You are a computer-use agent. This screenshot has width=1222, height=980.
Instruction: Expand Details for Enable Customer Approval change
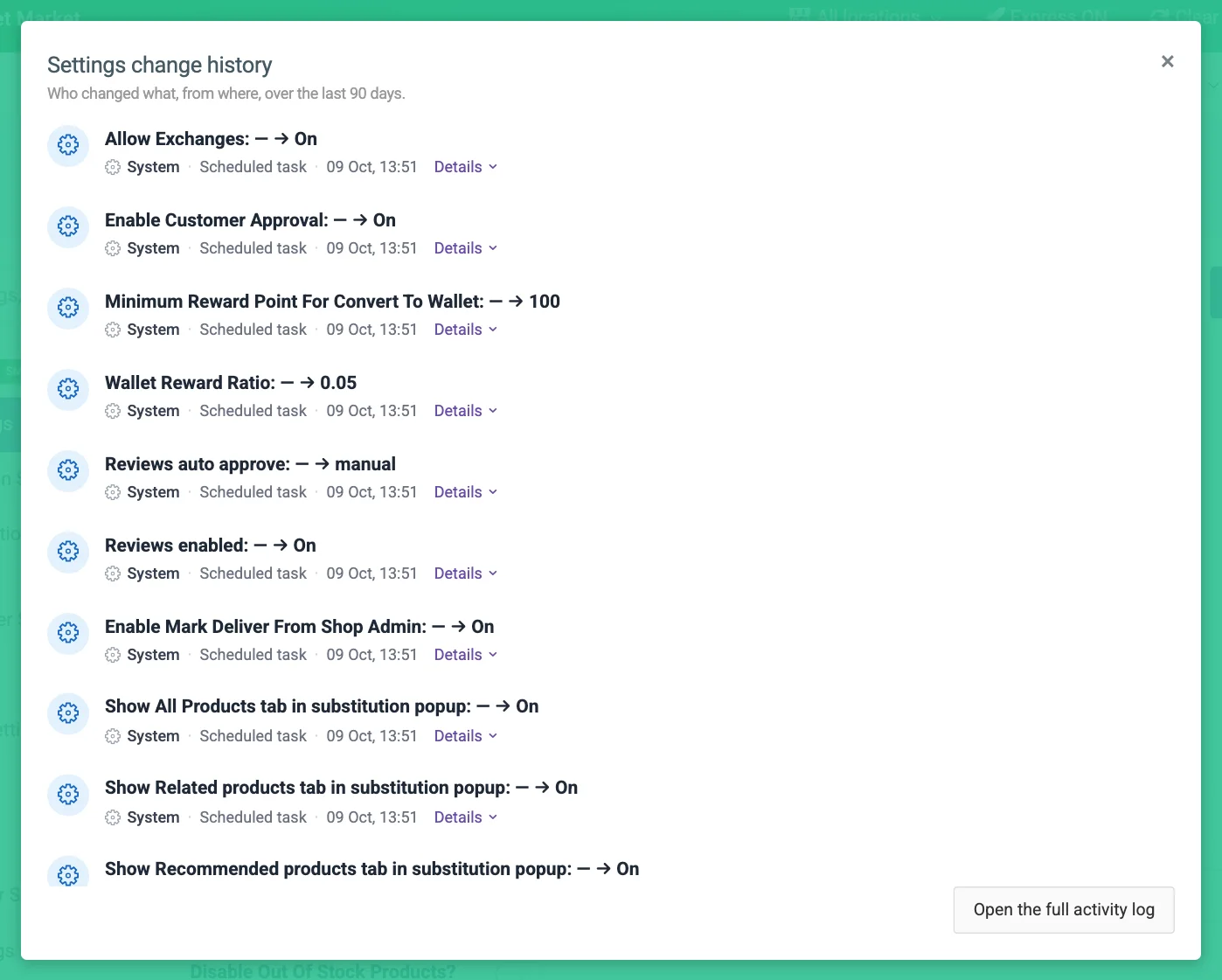coord(466,248)
